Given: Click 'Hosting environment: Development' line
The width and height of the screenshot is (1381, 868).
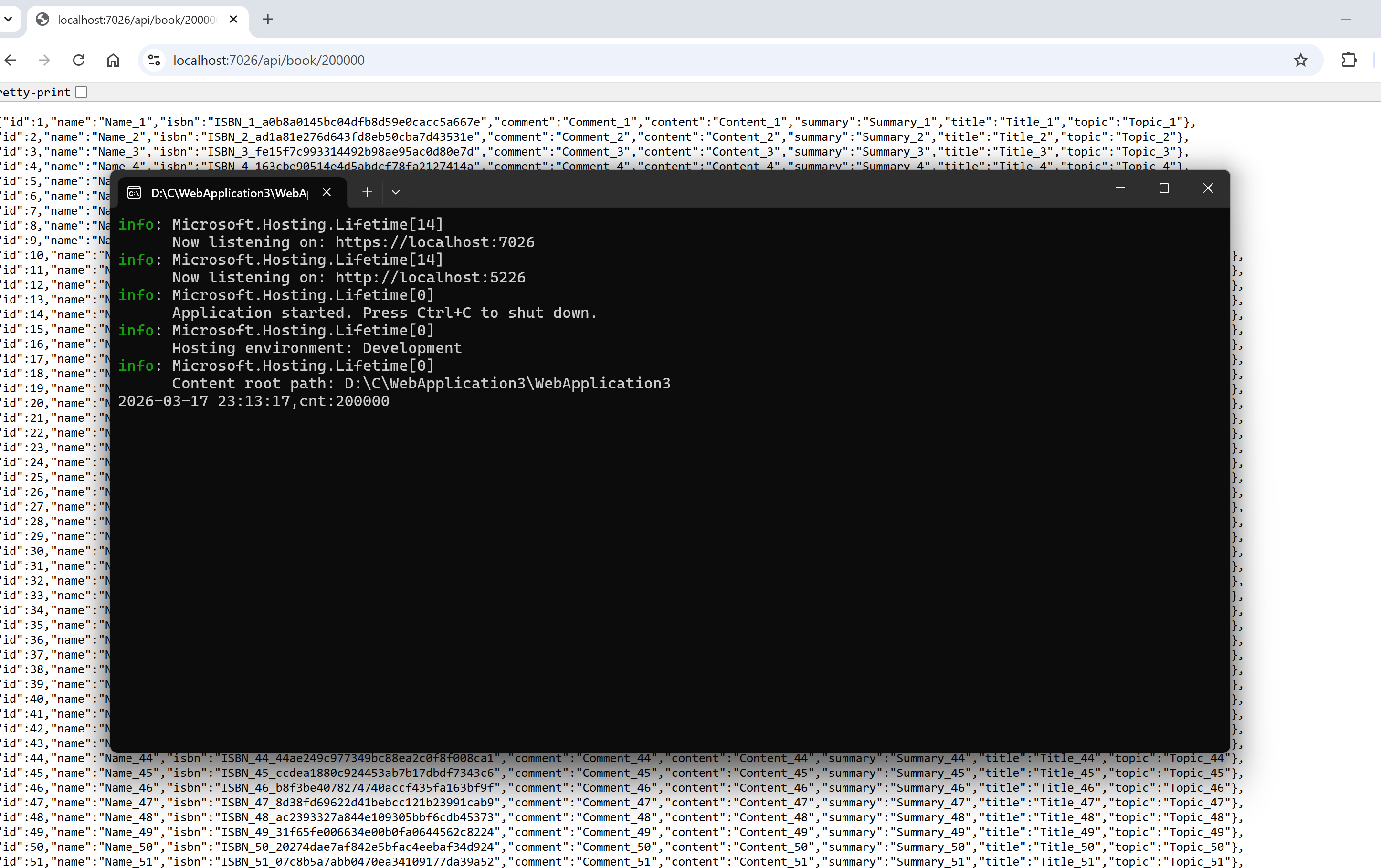Looking at the screenshot, I should click(x=316, y=348).
